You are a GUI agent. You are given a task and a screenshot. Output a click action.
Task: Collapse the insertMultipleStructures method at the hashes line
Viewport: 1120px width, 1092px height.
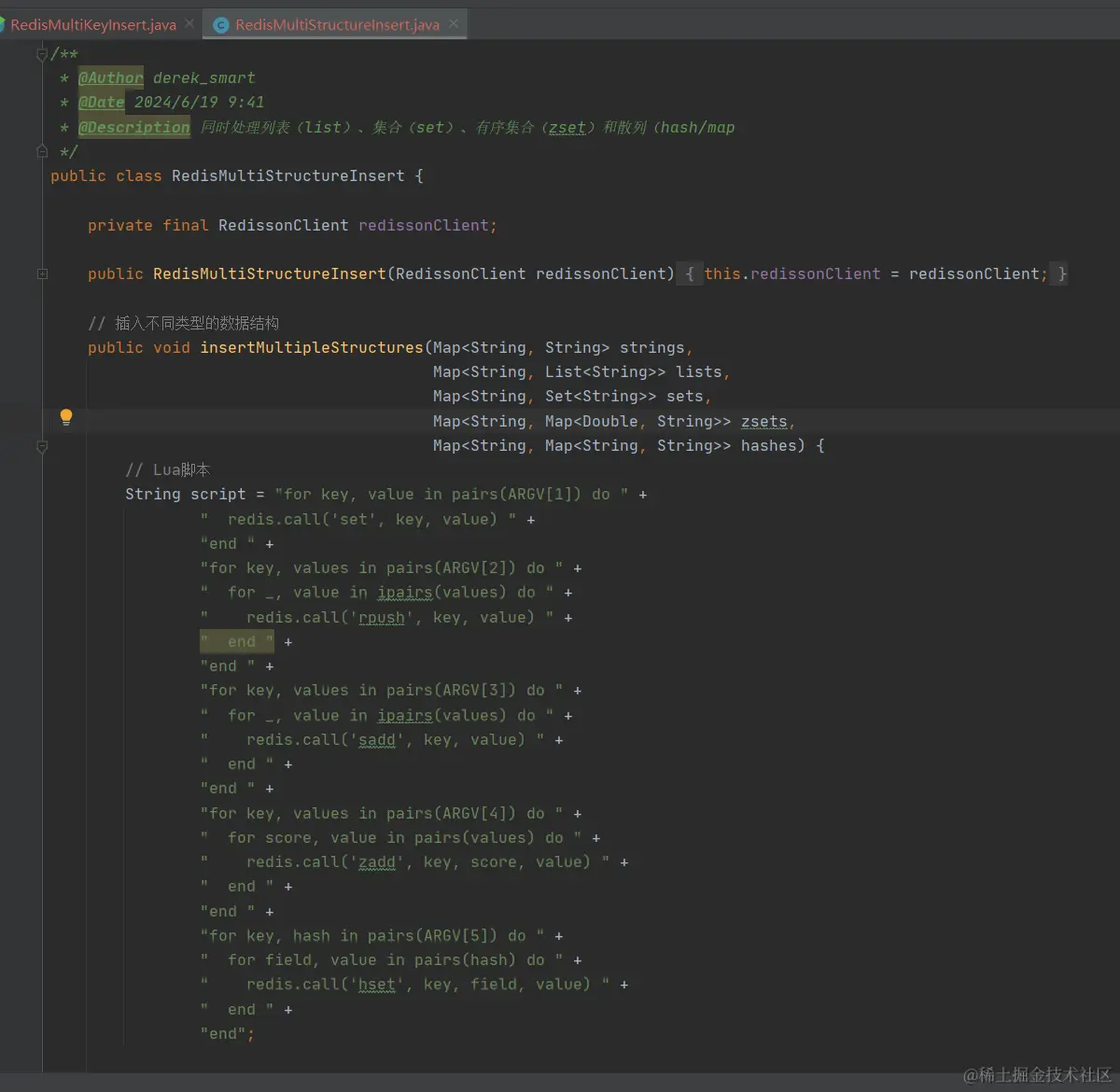pos(42,446)
